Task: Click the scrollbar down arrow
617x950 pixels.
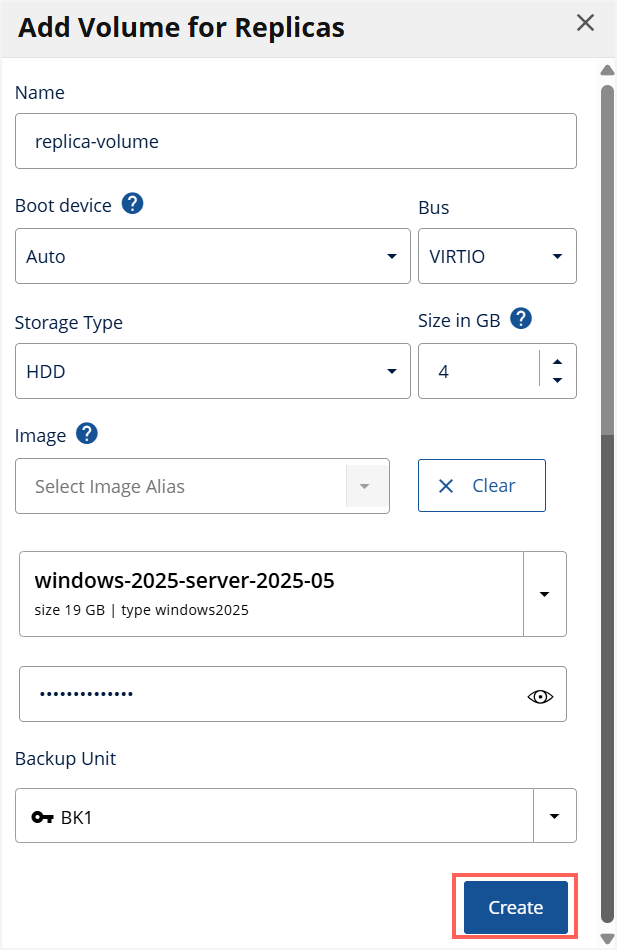Action: (x=606, y=938)
